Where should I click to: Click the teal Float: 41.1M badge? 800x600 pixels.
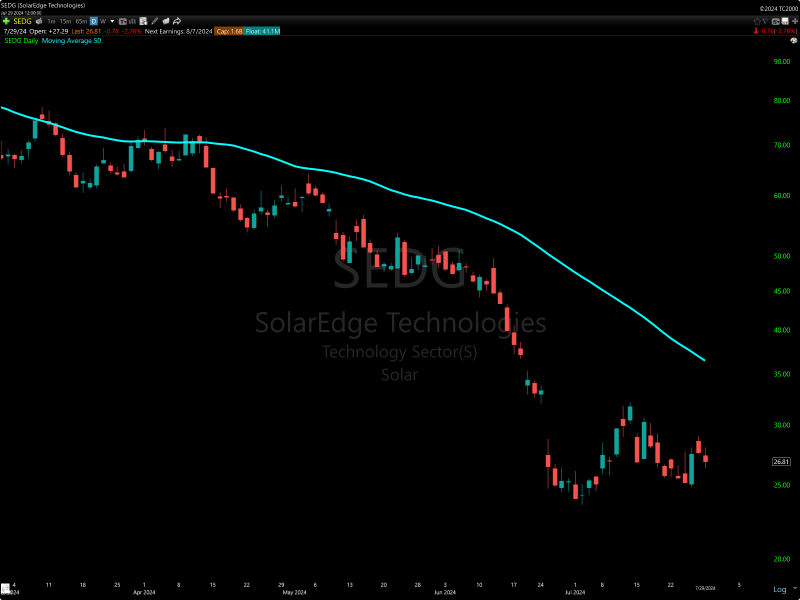click(x=262, y=31)
